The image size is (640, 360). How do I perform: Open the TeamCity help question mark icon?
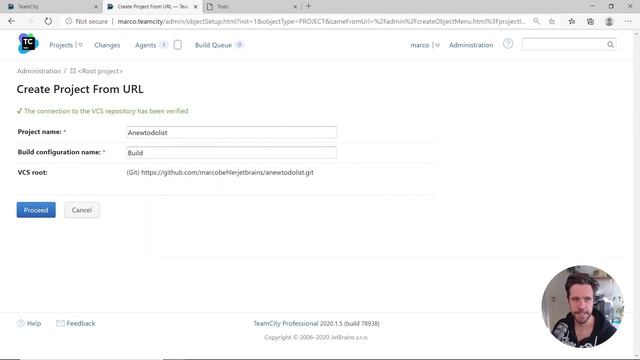[x=508, y=44]
